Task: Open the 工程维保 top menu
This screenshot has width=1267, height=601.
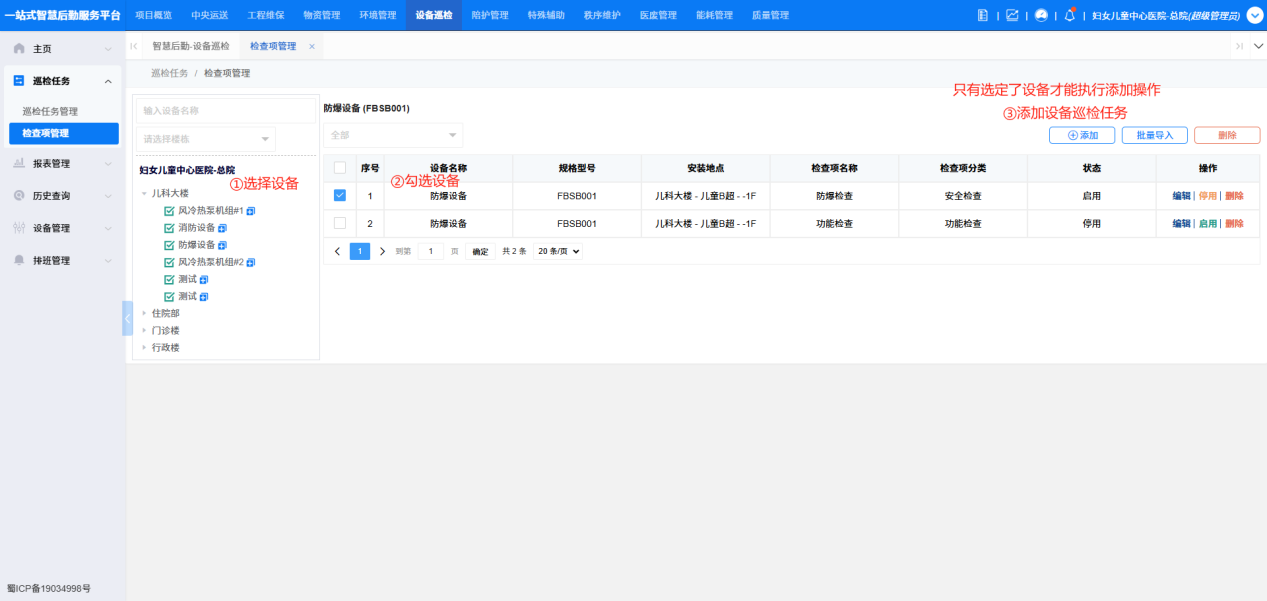Action: pos(265,15)
